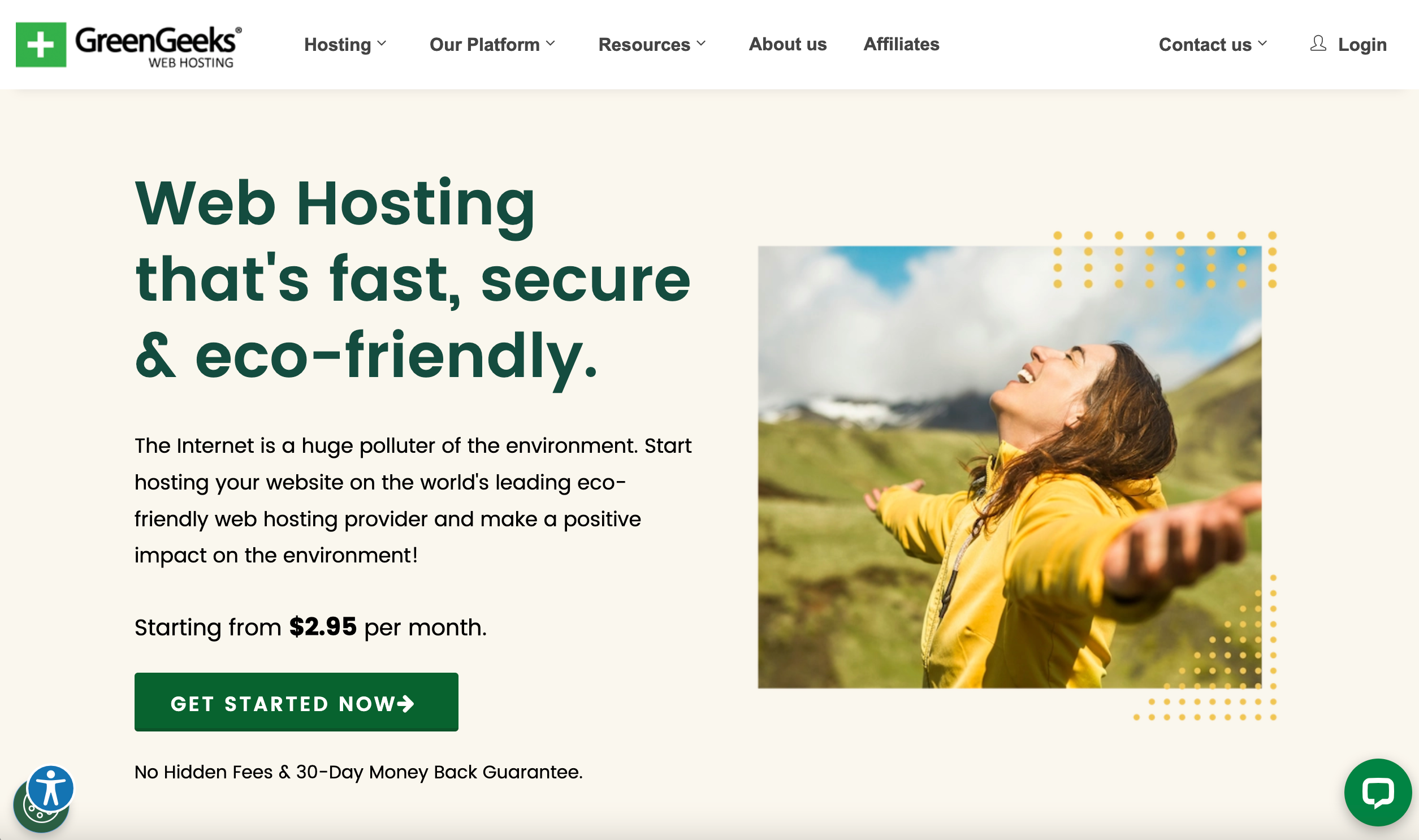Click the Login text link

[1362, 43]
